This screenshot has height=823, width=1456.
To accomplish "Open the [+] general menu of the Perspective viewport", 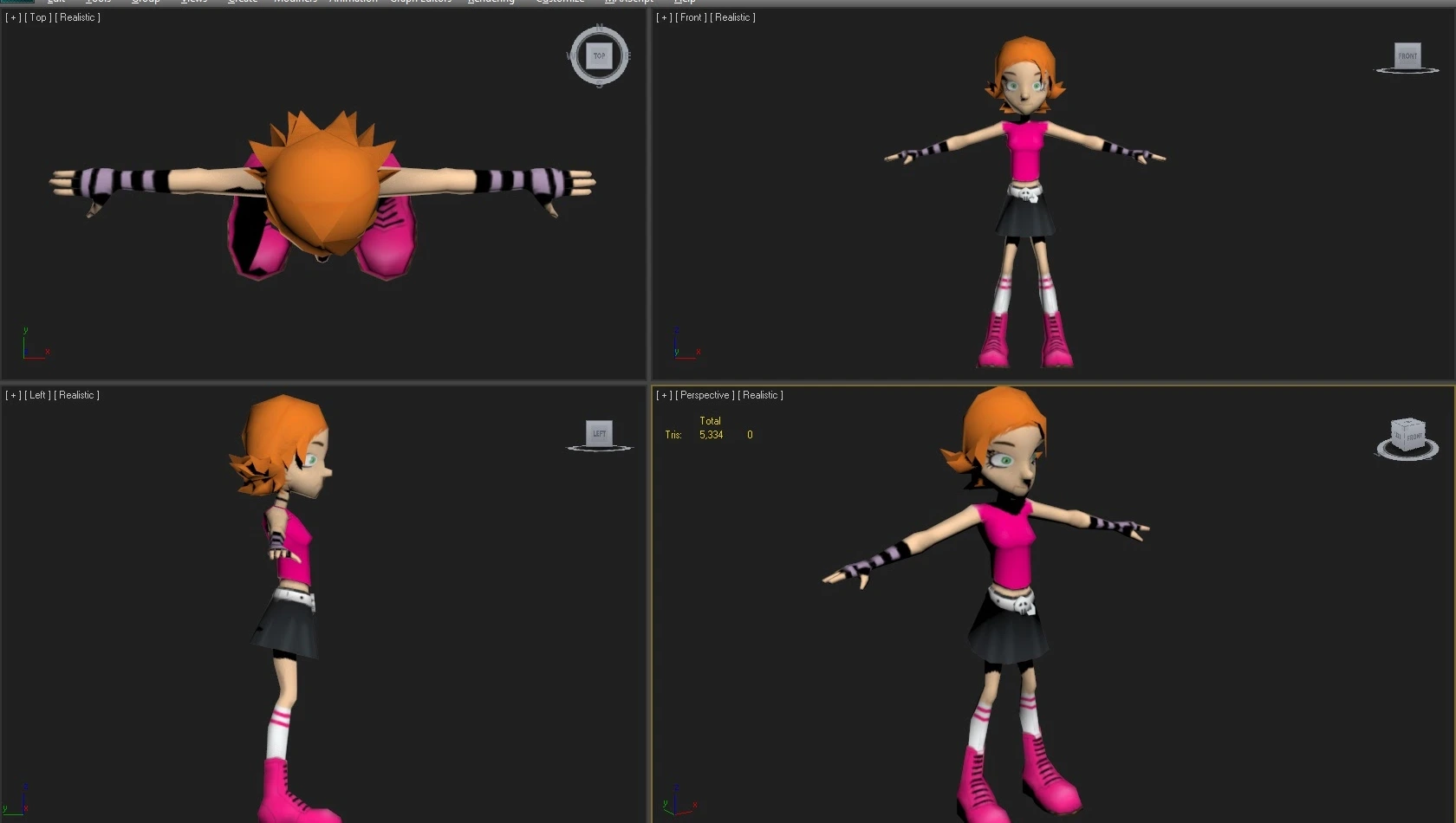I will coord(664,395).
